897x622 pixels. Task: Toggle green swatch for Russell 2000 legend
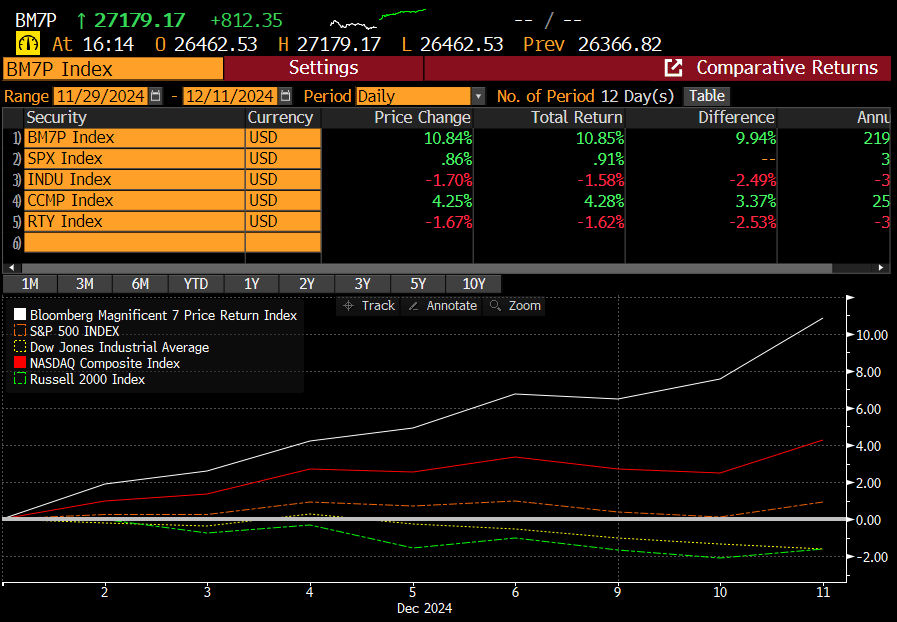click(20, 379)
